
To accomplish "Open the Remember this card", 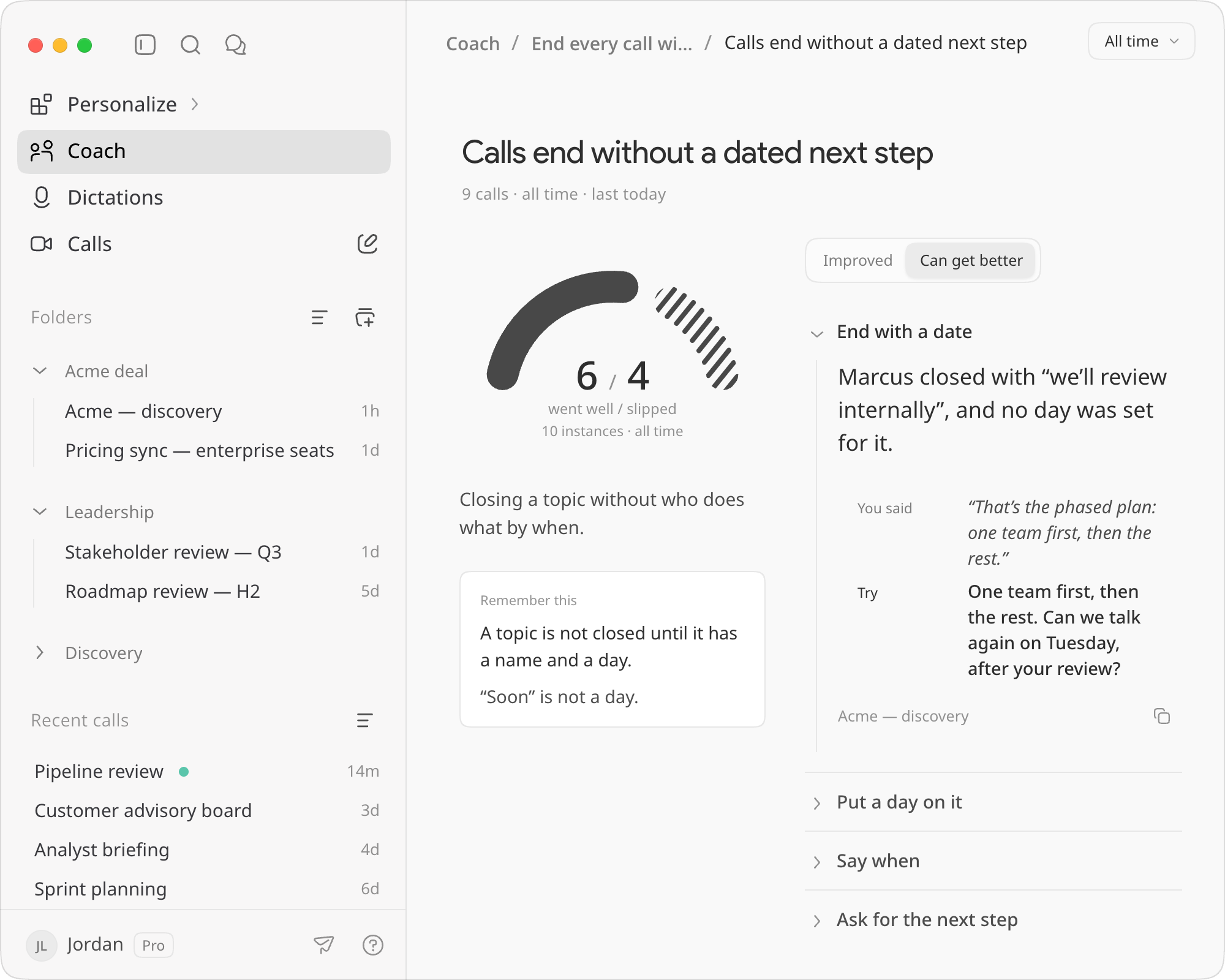I will (x=612, y=649).
